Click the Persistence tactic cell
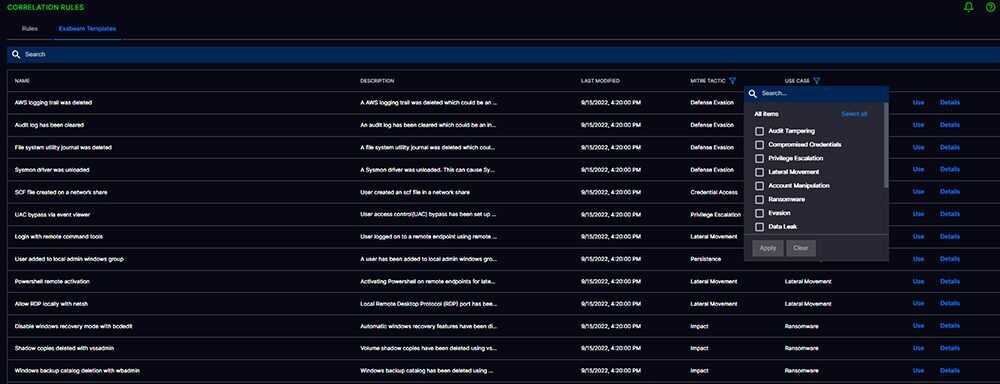The image size is (1000, 384). click(x=705, y=259)
